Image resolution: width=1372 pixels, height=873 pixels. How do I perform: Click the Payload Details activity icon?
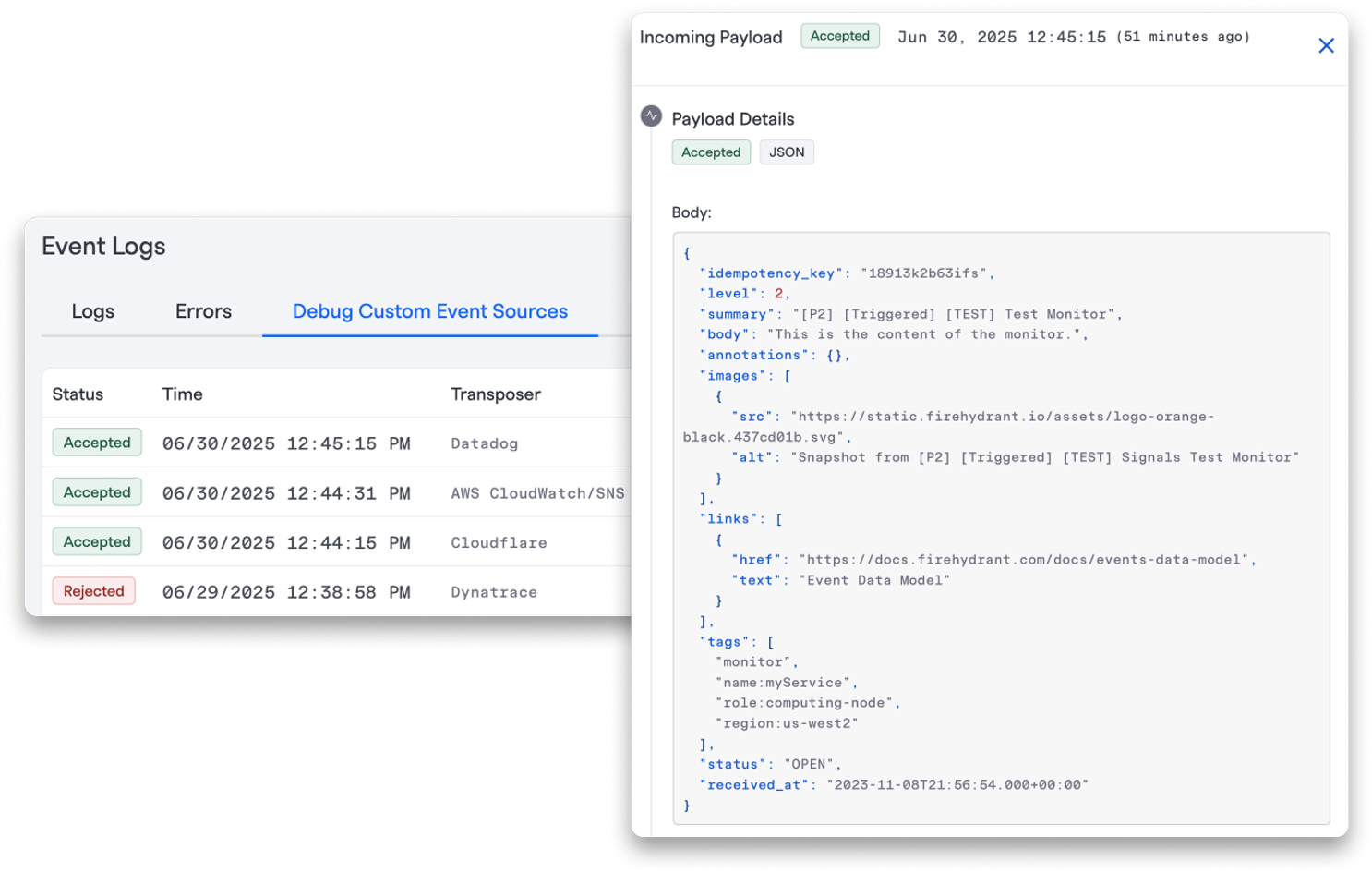[x=651, y=116]
